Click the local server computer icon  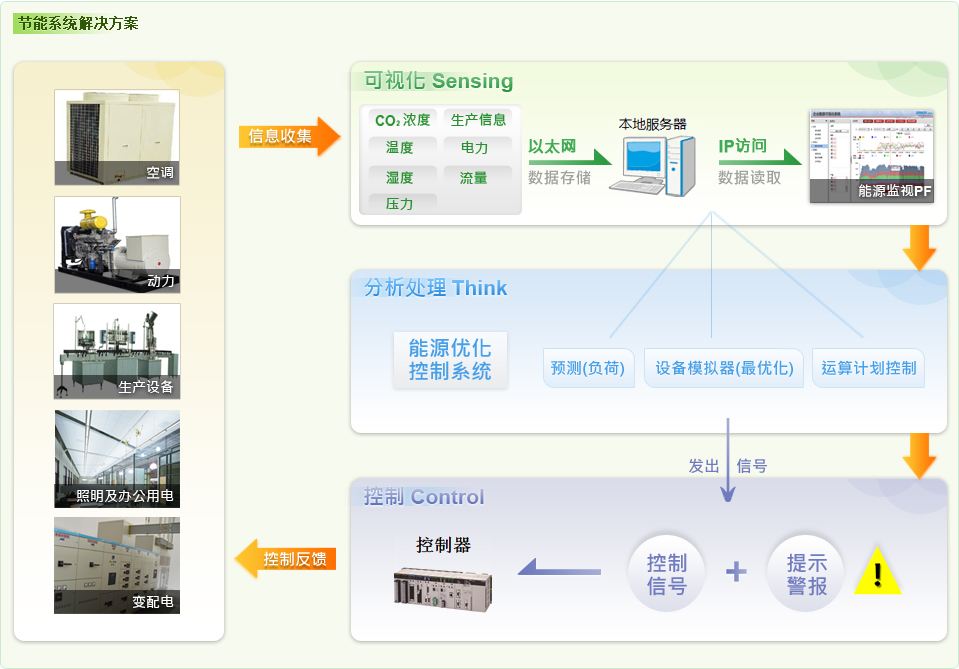click(658, 164)
